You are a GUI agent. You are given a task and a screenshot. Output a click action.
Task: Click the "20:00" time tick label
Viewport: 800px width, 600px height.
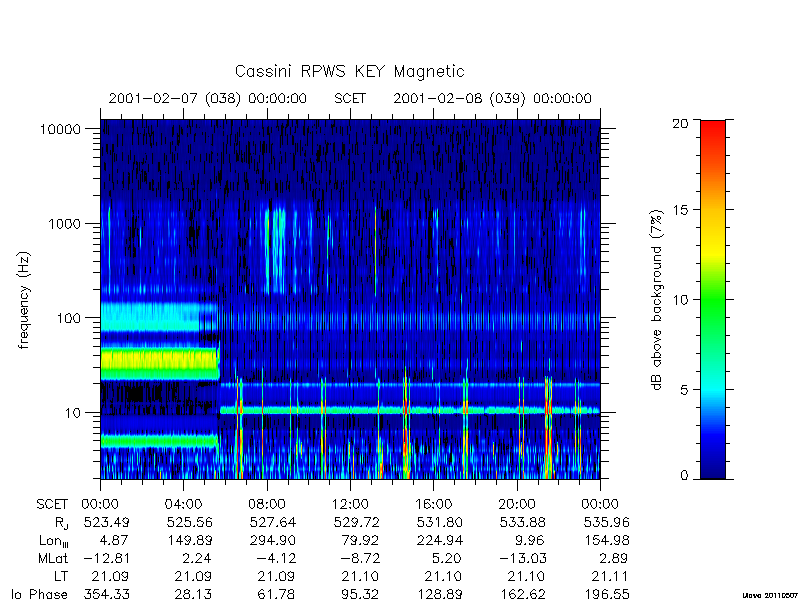[x=517, y=505]
